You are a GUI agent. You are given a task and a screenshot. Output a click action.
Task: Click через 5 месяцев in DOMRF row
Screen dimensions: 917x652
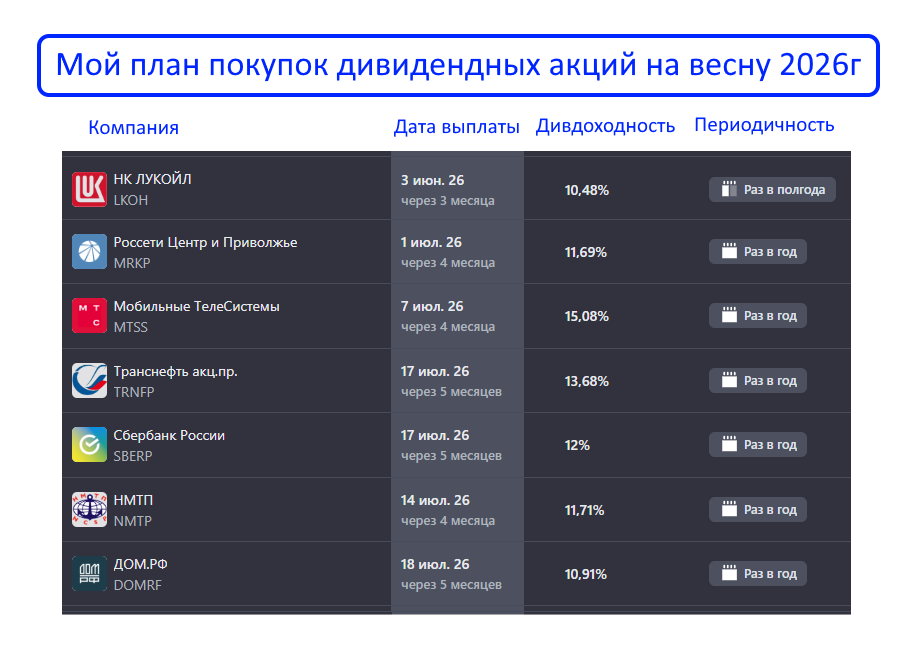pyautogui.click(x=451, y=585)
